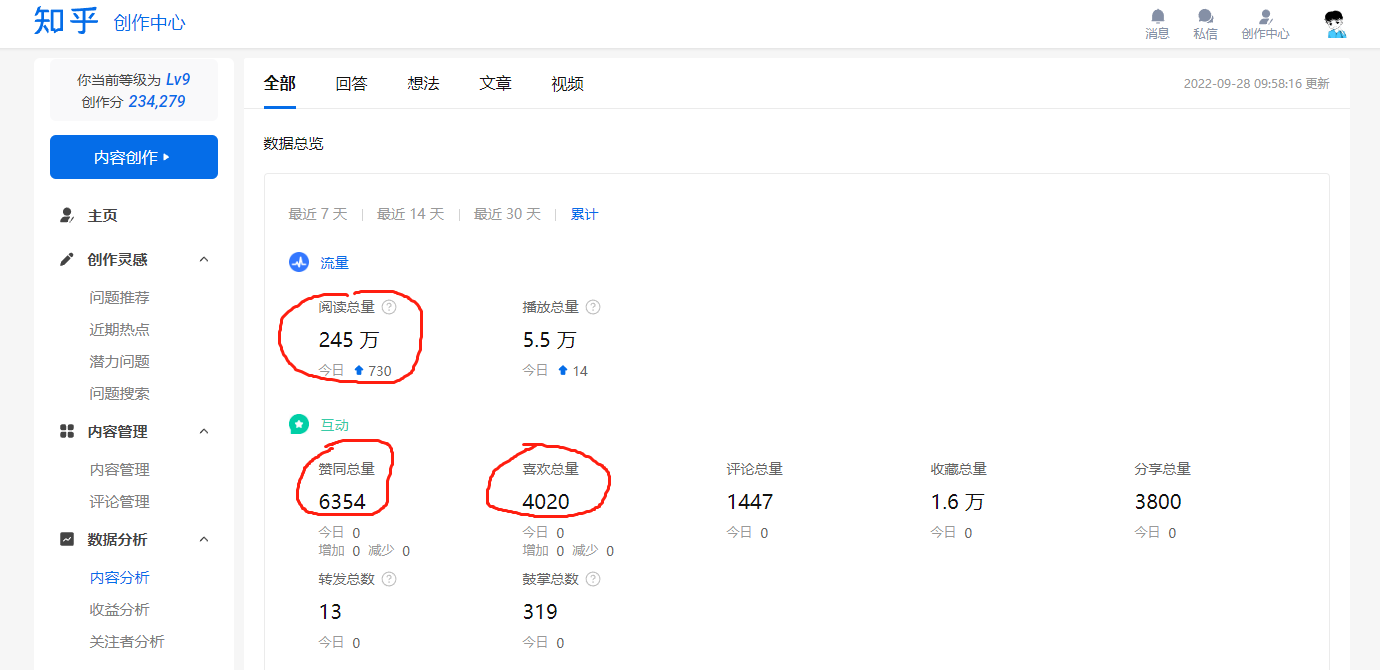Open the 私信 private messages icon
The image size is (1380, 670).
pyautogui.click(x=1205, y=16)
